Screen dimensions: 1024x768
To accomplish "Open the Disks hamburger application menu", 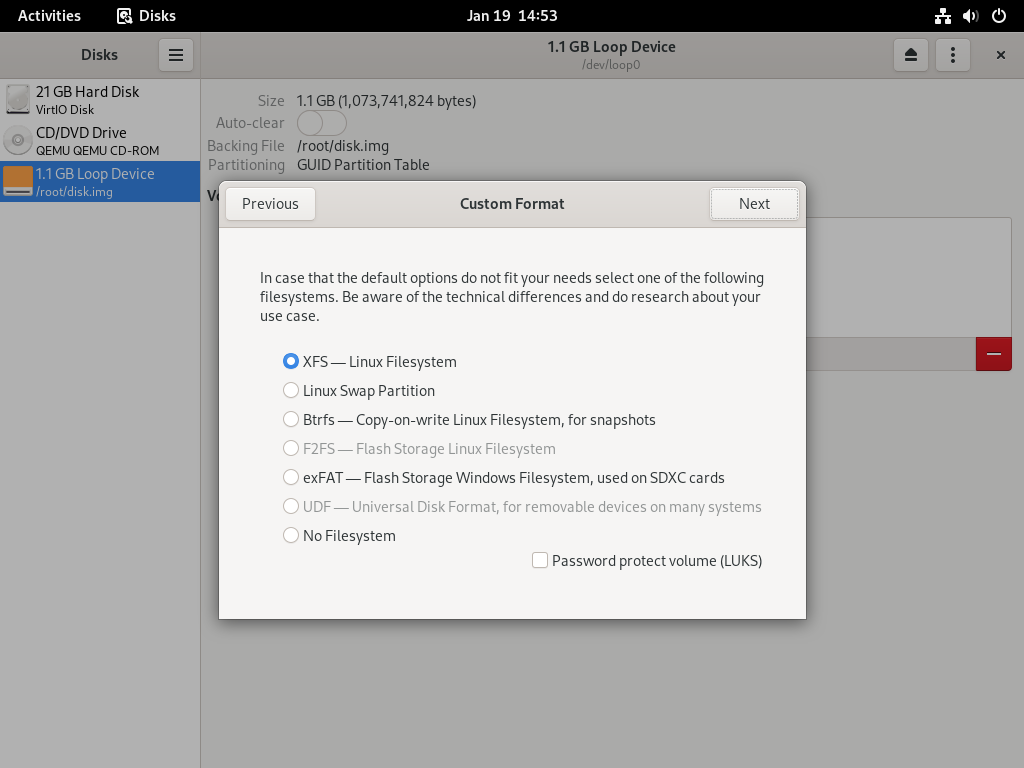I will [x=176, y=55].
